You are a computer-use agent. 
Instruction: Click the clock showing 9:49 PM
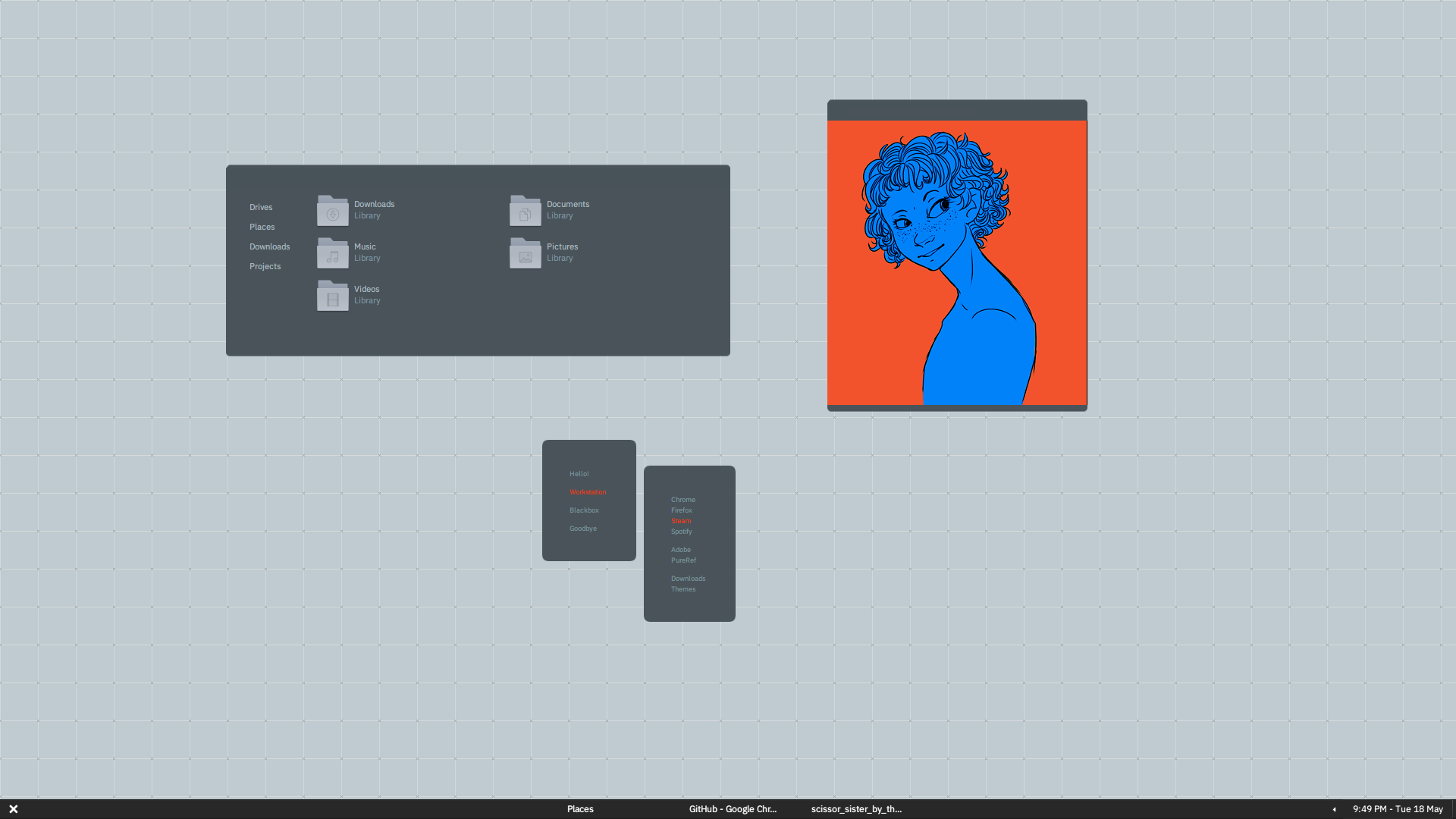pos(1398,809)
